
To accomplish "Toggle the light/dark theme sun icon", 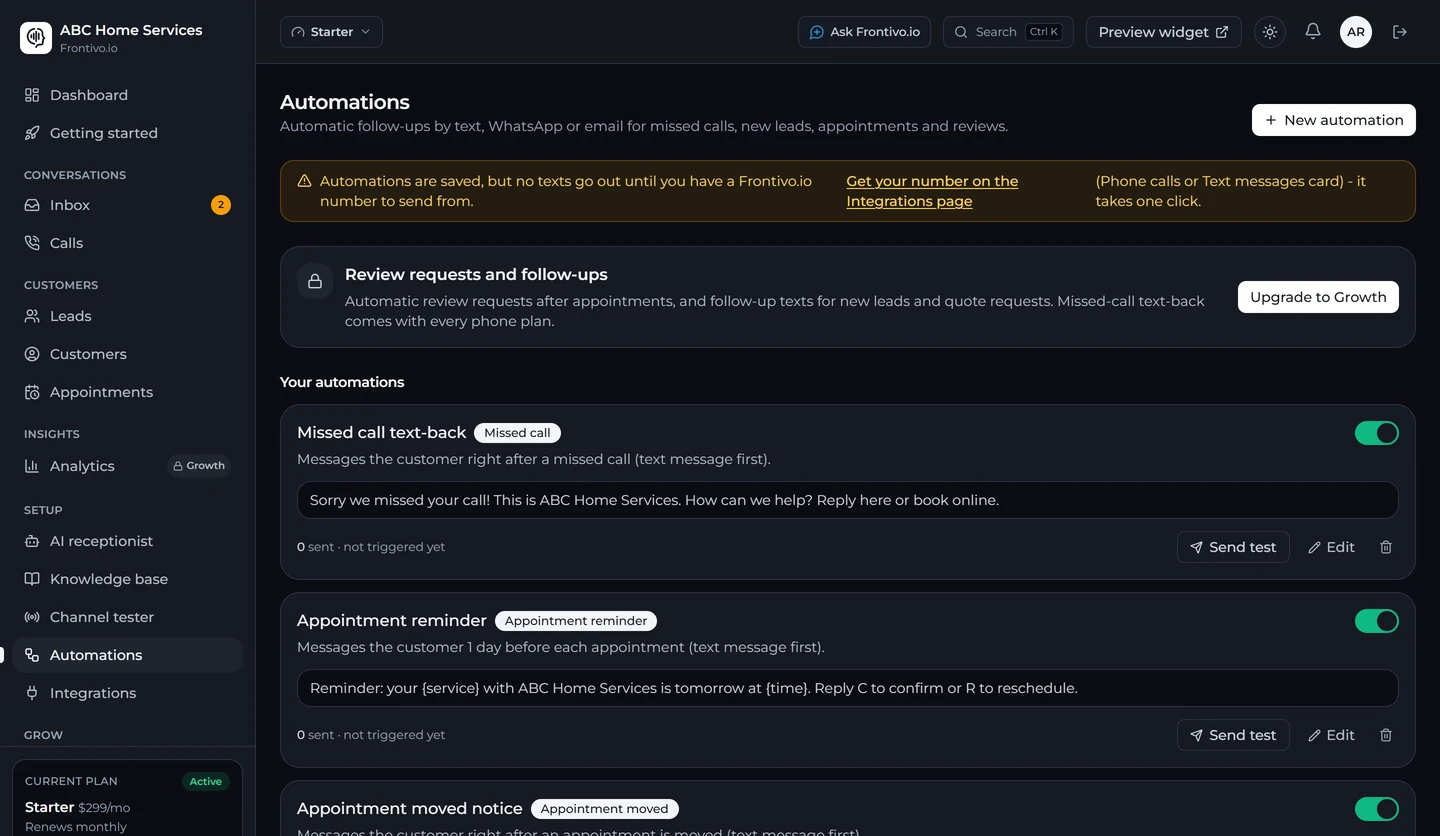I will 1270,32.
